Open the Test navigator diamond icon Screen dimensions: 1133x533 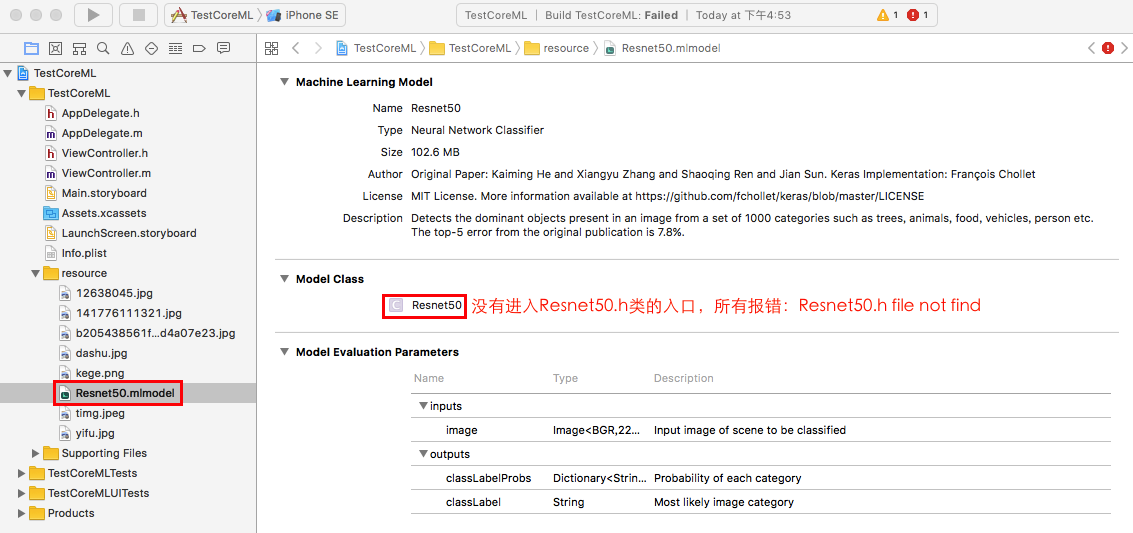[x=151, y=48]
